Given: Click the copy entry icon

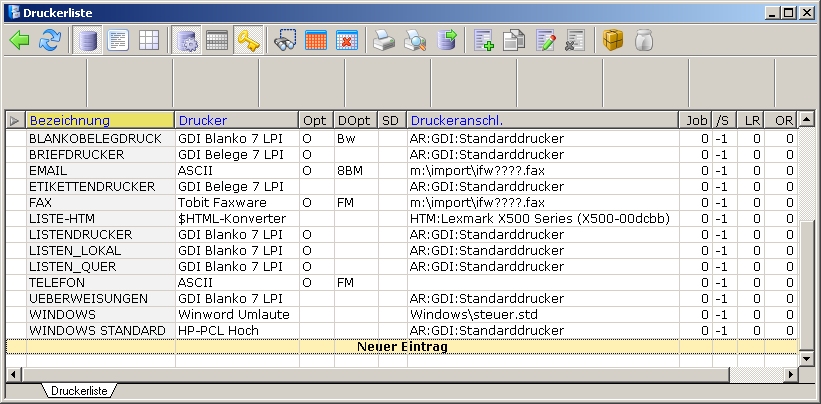Looking at the screenshot, I should tap(514, 41).
